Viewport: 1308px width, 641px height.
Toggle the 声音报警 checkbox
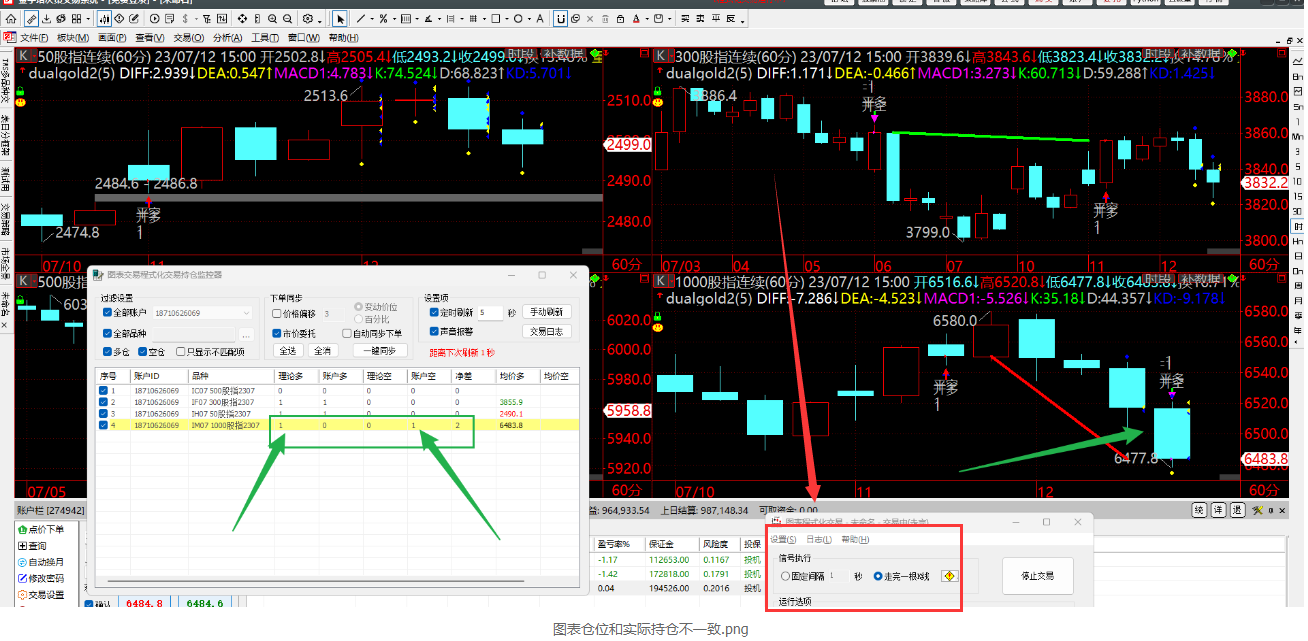pyautogui.click(x=434, y=332)
